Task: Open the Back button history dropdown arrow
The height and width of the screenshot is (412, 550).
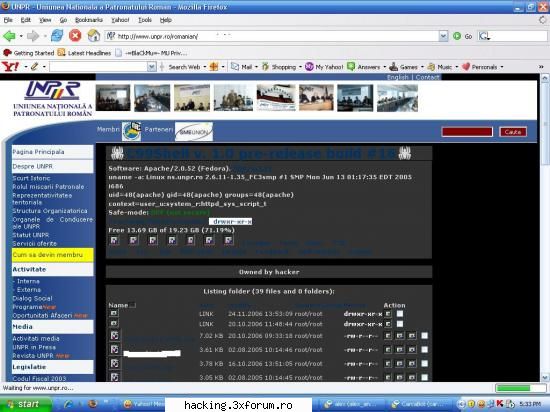Action: [21, 36]
